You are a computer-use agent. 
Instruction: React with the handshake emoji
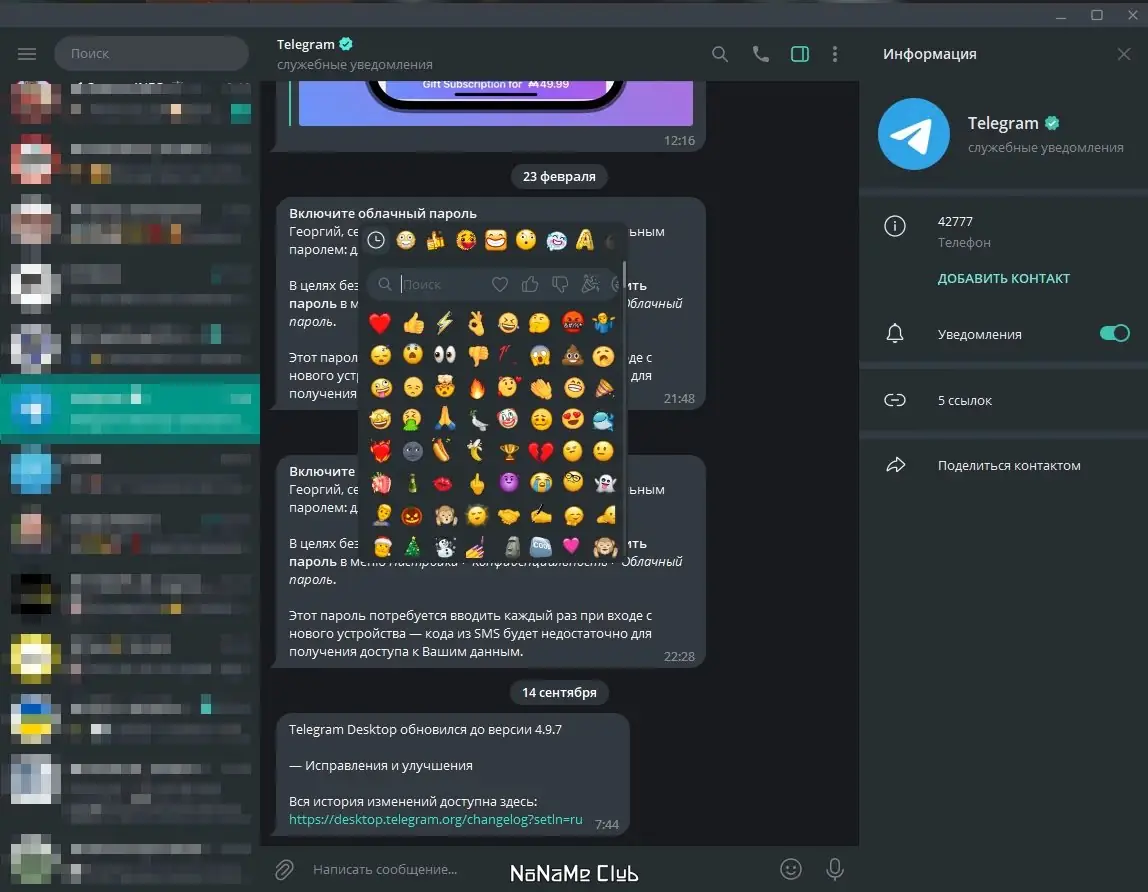509,516
